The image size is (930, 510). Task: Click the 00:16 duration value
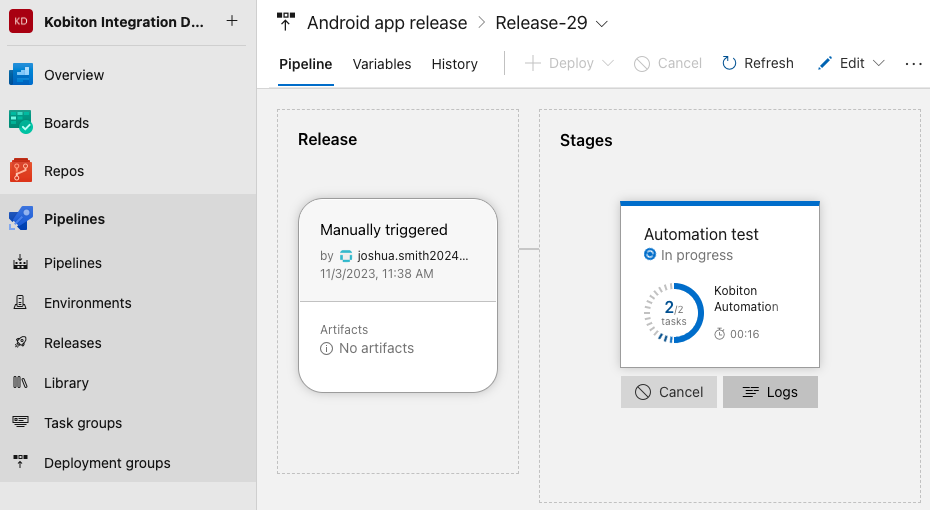(744, 334)
